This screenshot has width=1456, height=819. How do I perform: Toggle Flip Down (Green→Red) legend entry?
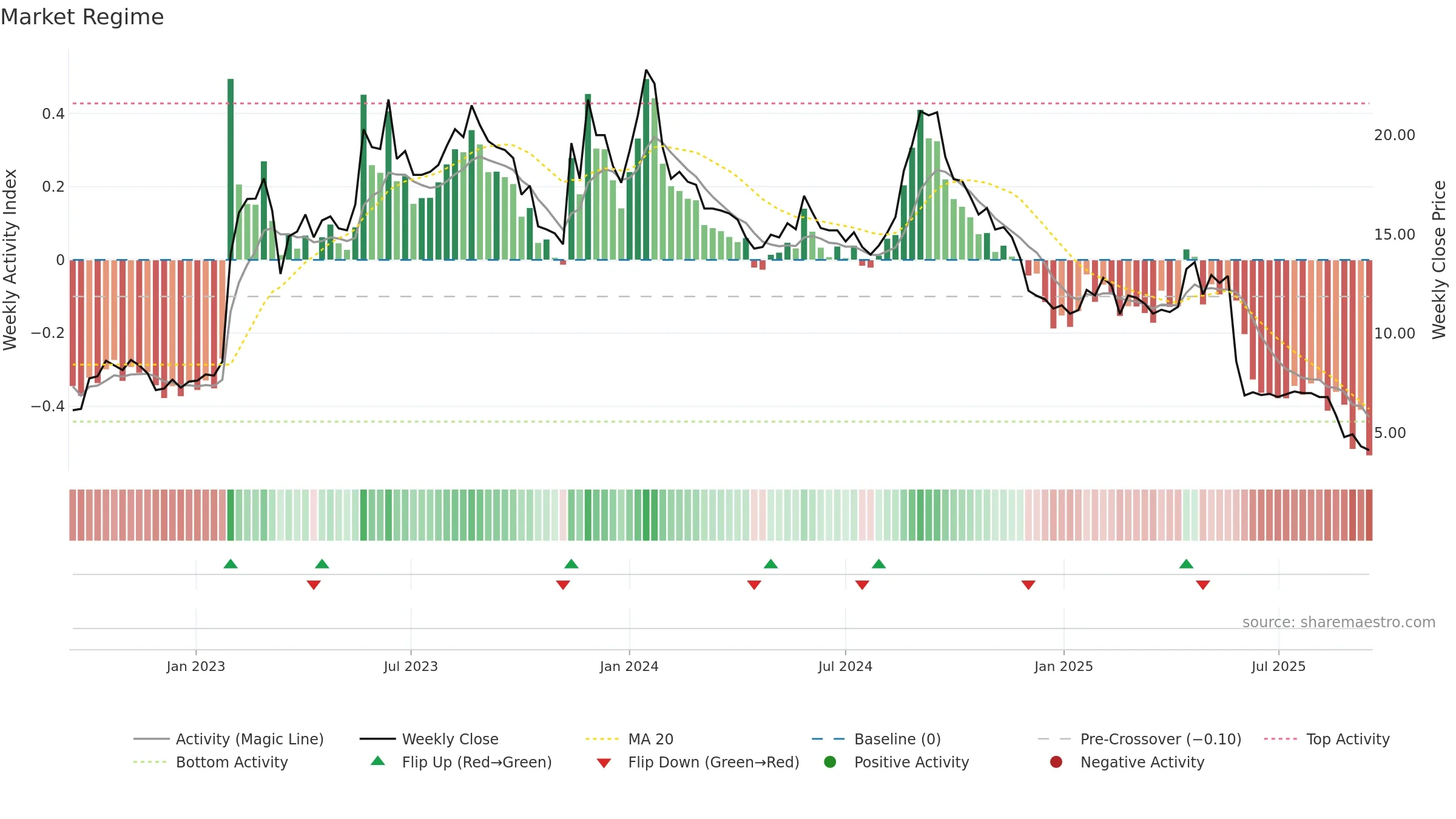point(698,762)
